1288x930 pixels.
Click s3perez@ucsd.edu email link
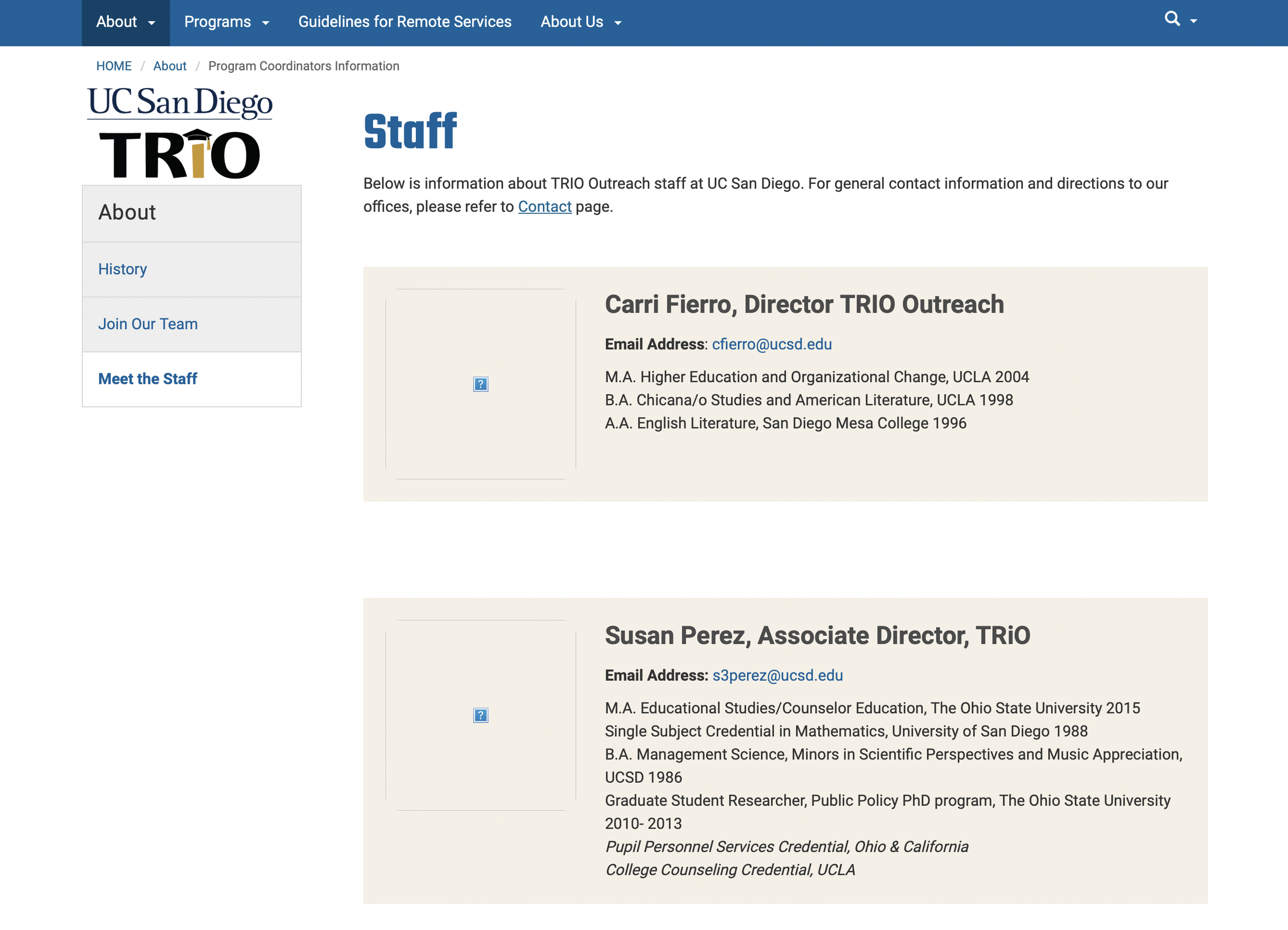777,675
